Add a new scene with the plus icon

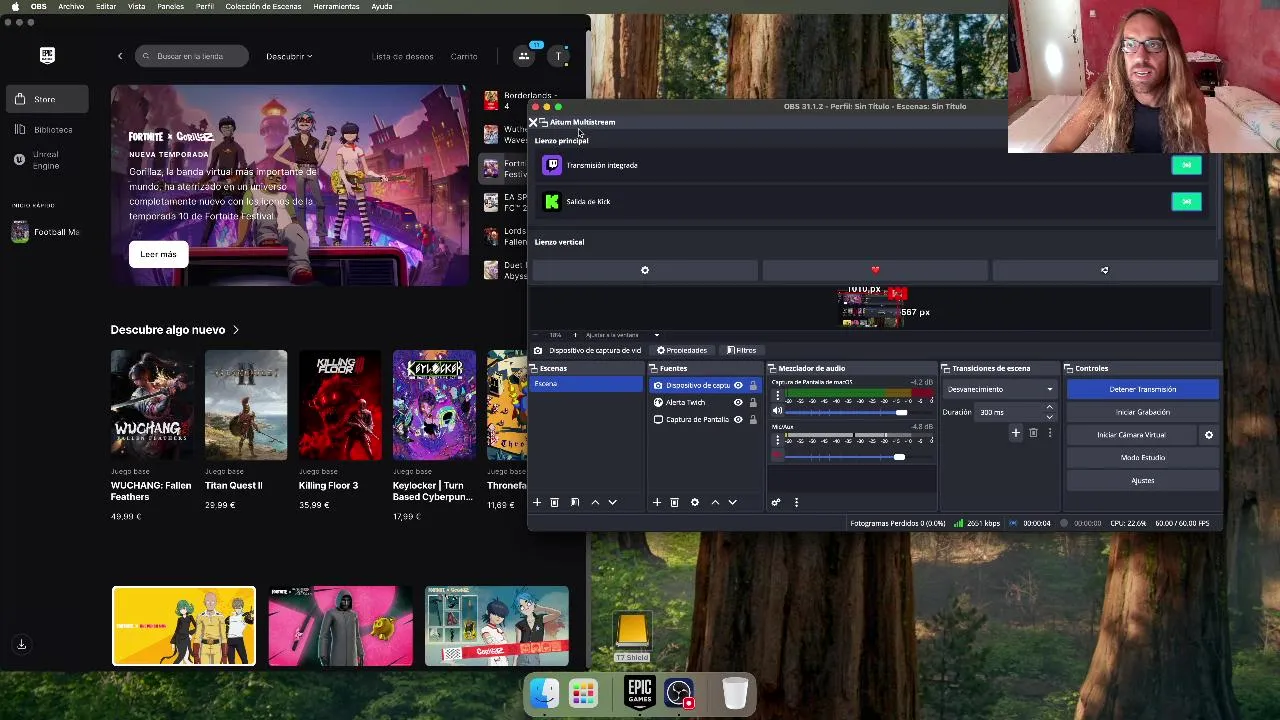537,502
